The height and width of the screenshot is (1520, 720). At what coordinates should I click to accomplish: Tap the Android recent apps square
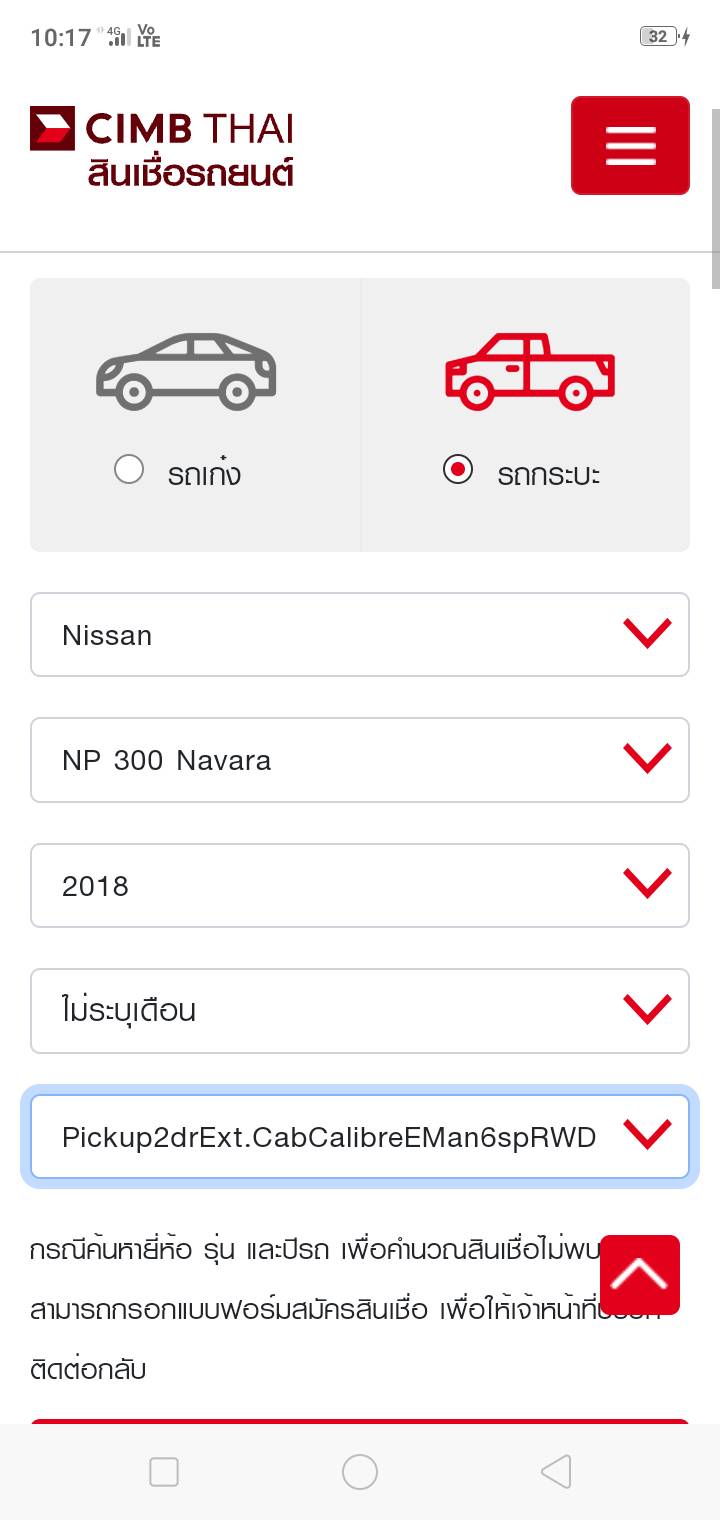coord(164,1471)
